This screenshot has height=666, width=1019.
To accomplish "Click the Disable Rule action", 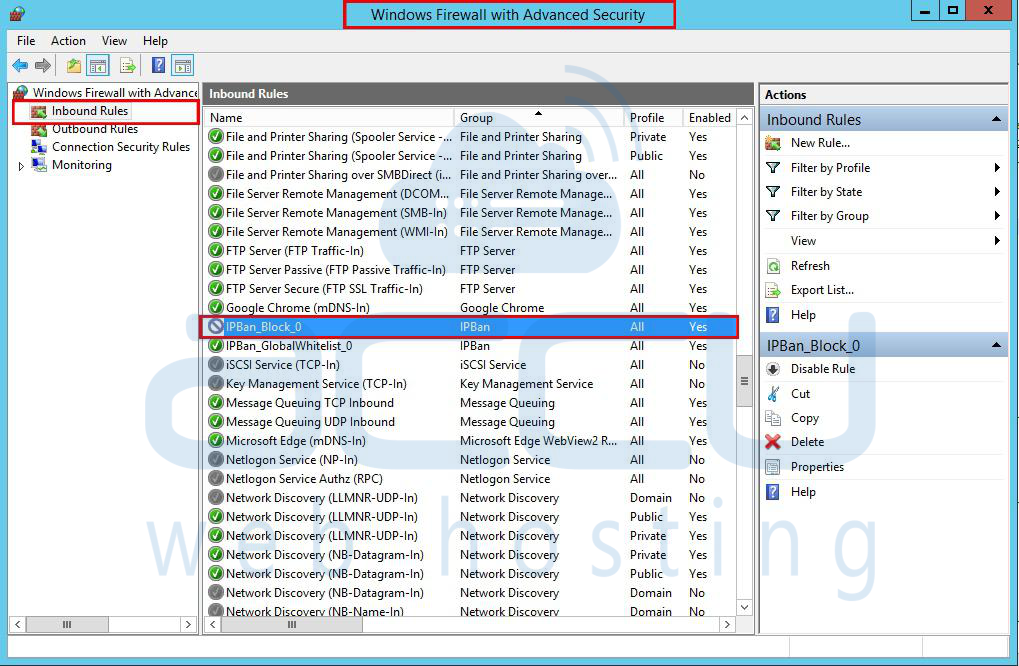I will (x=823, y=369).
